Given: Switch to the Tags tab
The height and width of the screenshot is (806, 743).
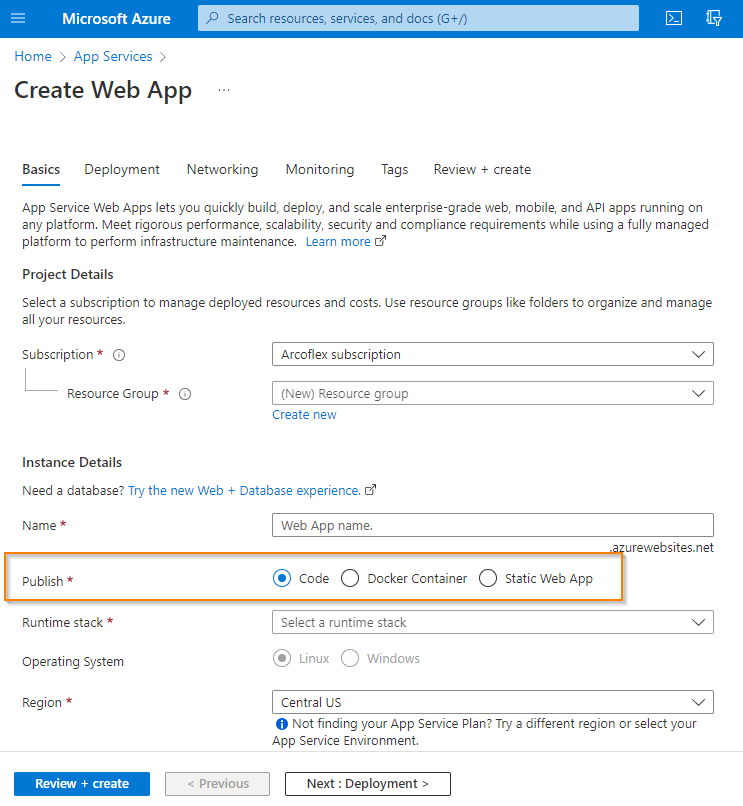Looking at the screenshot, I should (394, 170).
